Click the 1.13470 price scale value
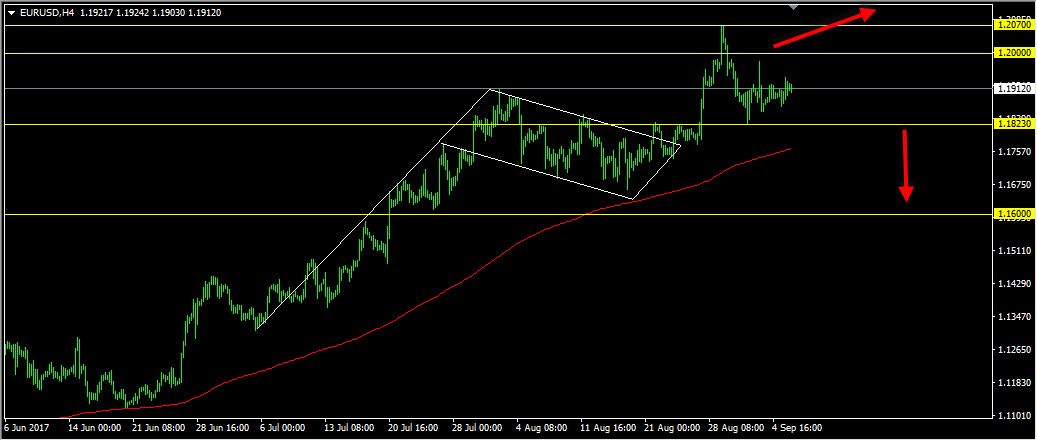The width and height of the screenshot is (1037, 441). click(1015, 317)
